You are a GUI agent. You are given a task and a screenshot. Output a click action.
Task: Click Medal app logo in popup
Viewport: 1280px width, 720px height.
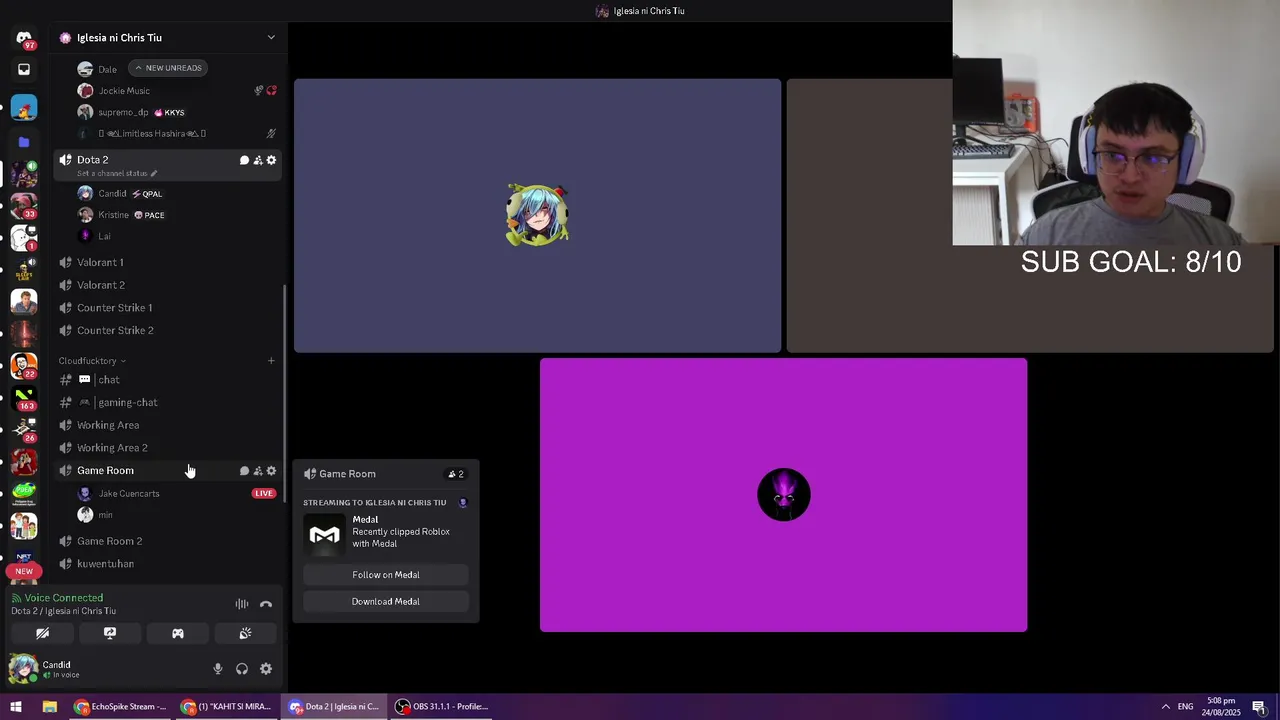tap(324, 534)
